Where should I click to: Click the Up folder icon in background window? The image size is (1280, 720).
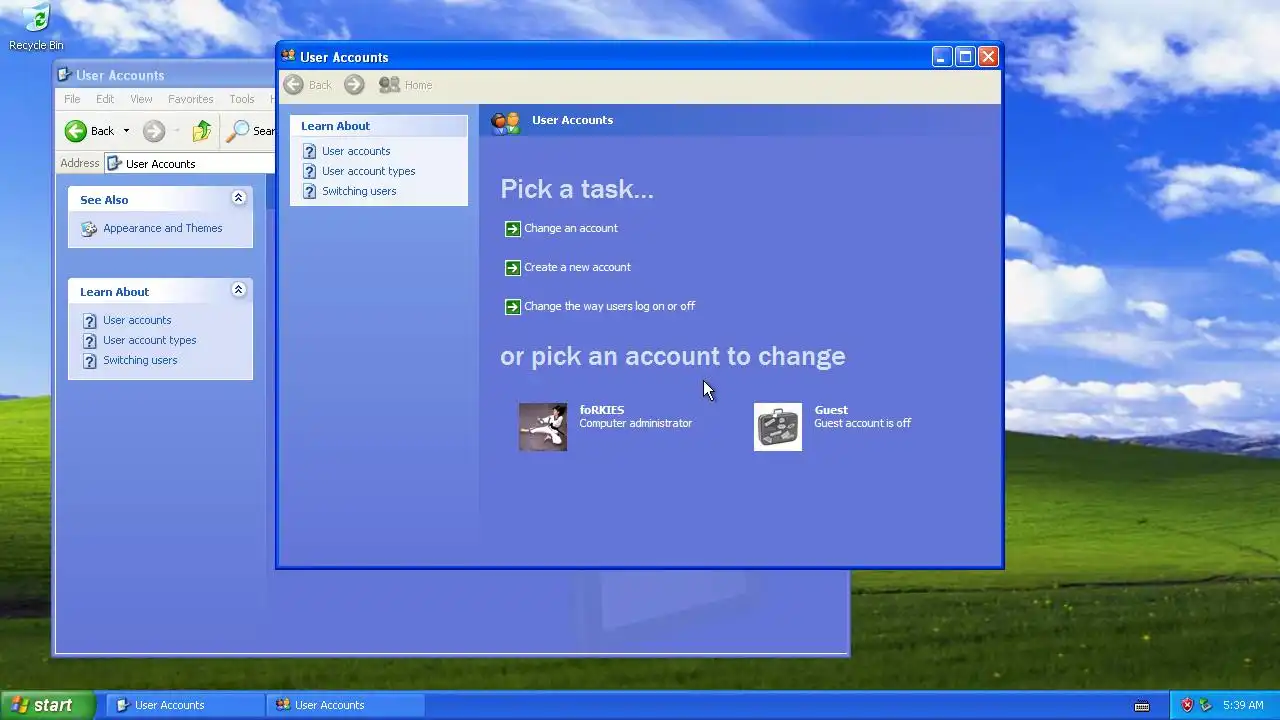tap(202, 131)
